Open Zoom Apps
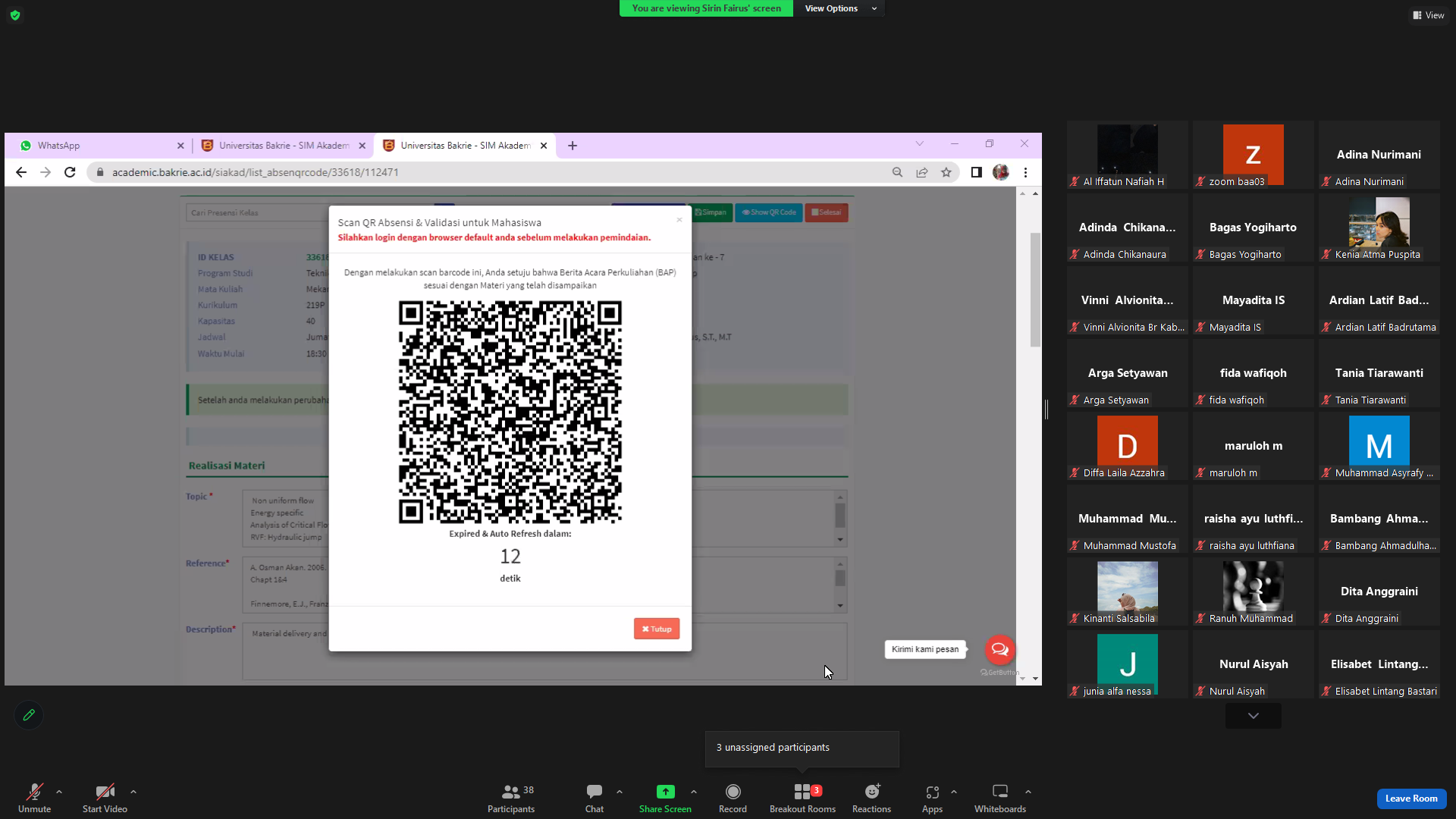1456x819 pixels. pos(932,798)
